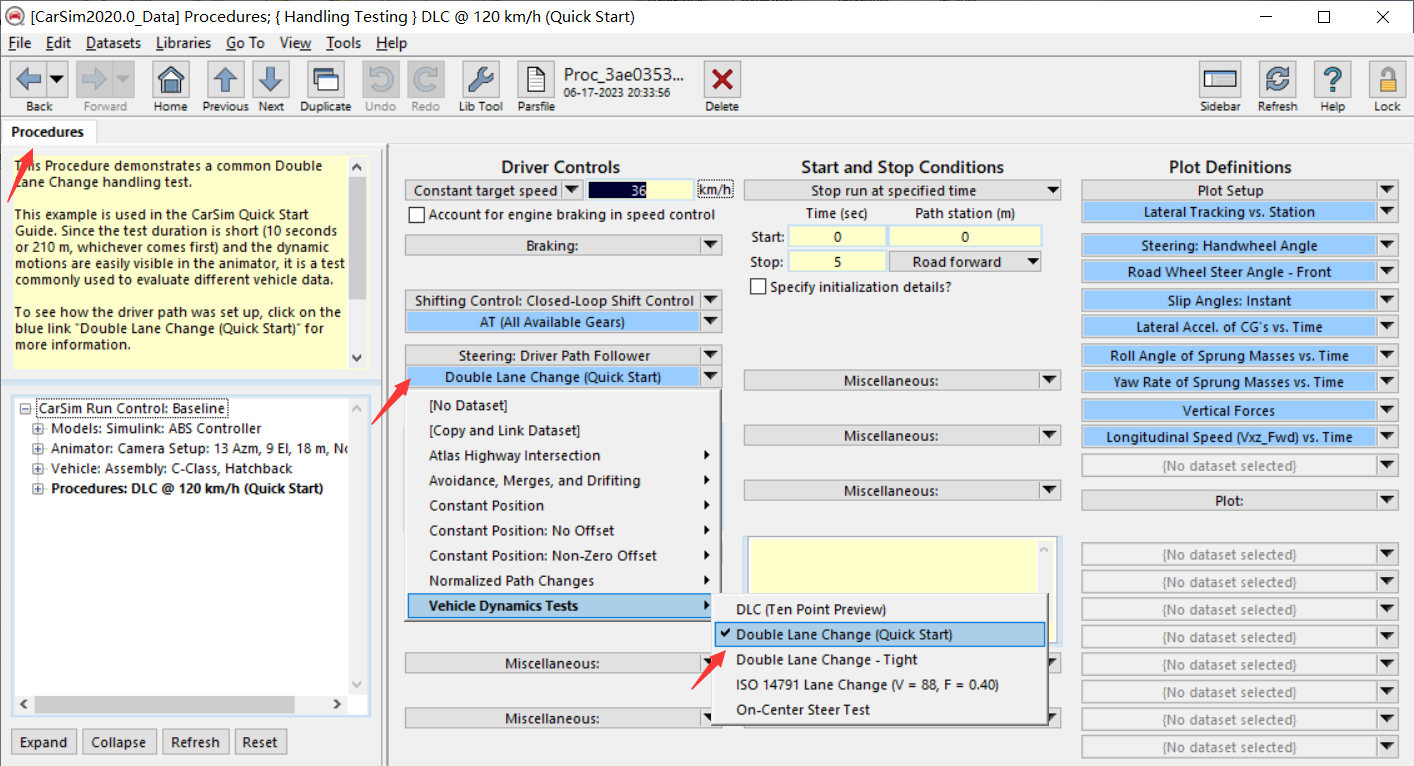Click the target speed input field

[640, 190]
